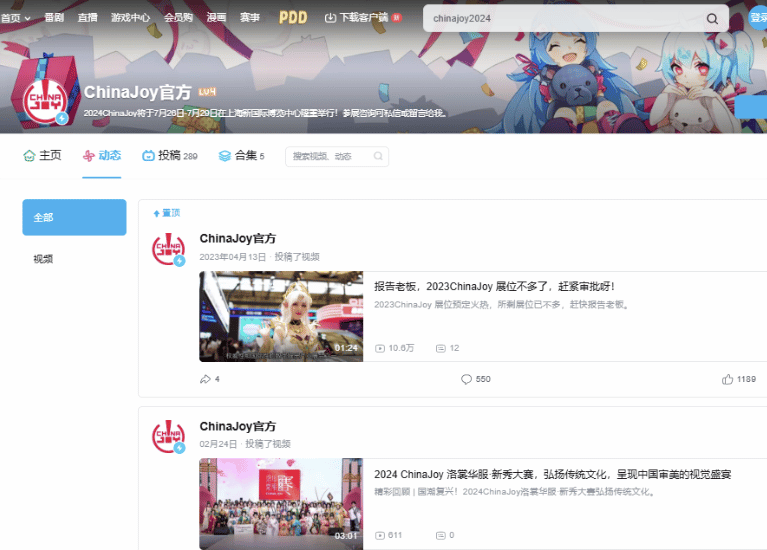Viewport: 767px width, 550px height.
Task: Open the title 2024 ChinaJoy 洛裳华服·新秀大赛
Action: coord(553,474)
